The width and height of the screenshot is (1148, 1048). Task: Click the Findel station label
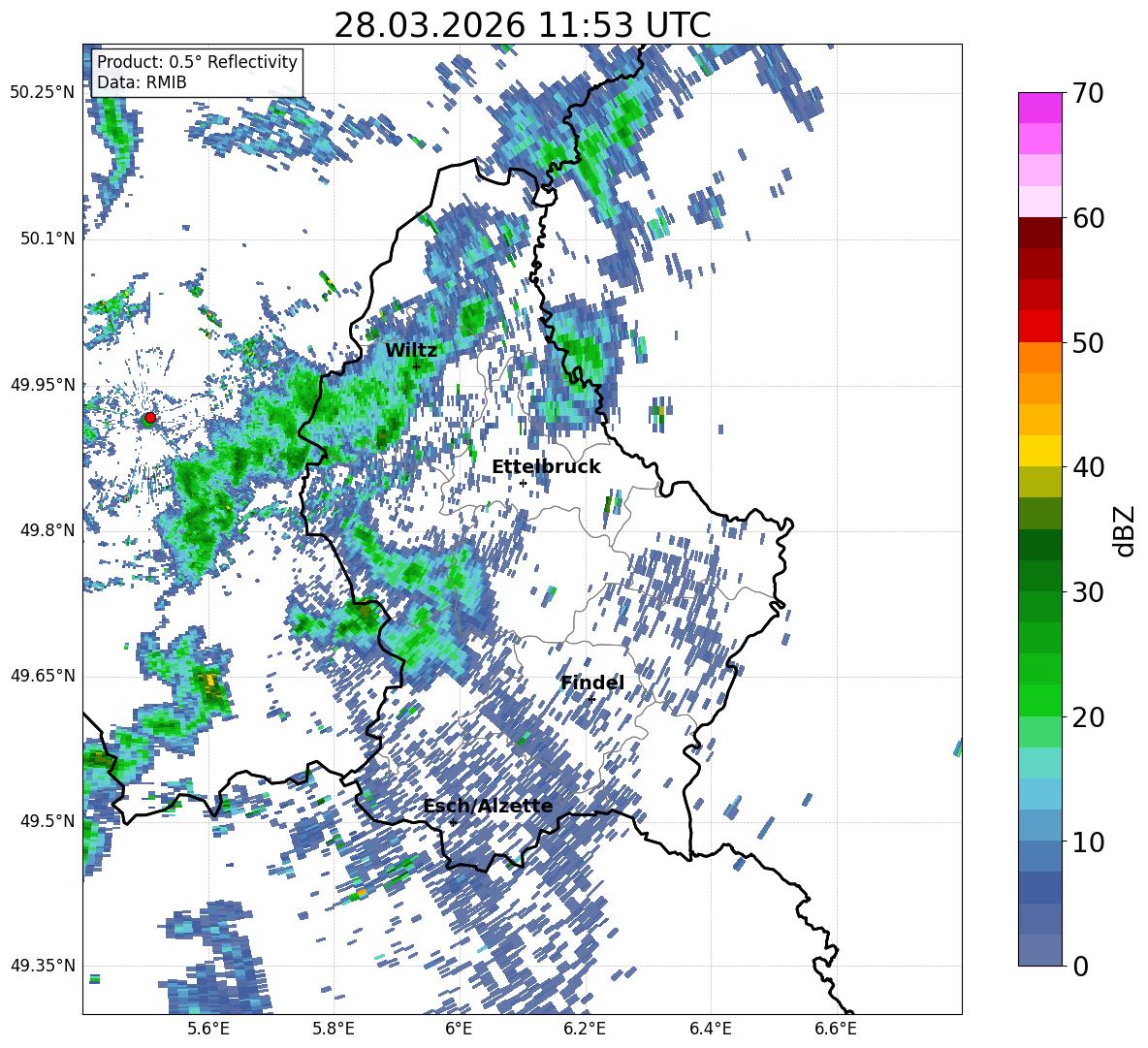tap(592, 683)
